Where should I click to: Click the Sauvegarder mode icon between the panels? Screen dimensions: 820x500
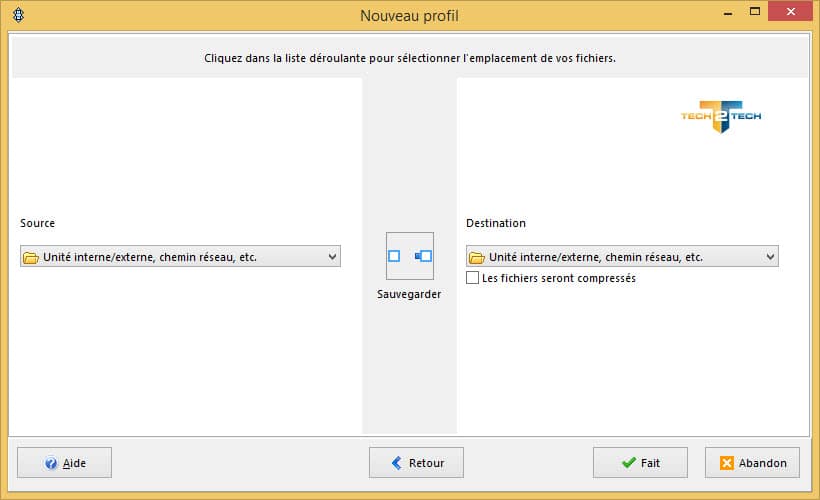409,256
